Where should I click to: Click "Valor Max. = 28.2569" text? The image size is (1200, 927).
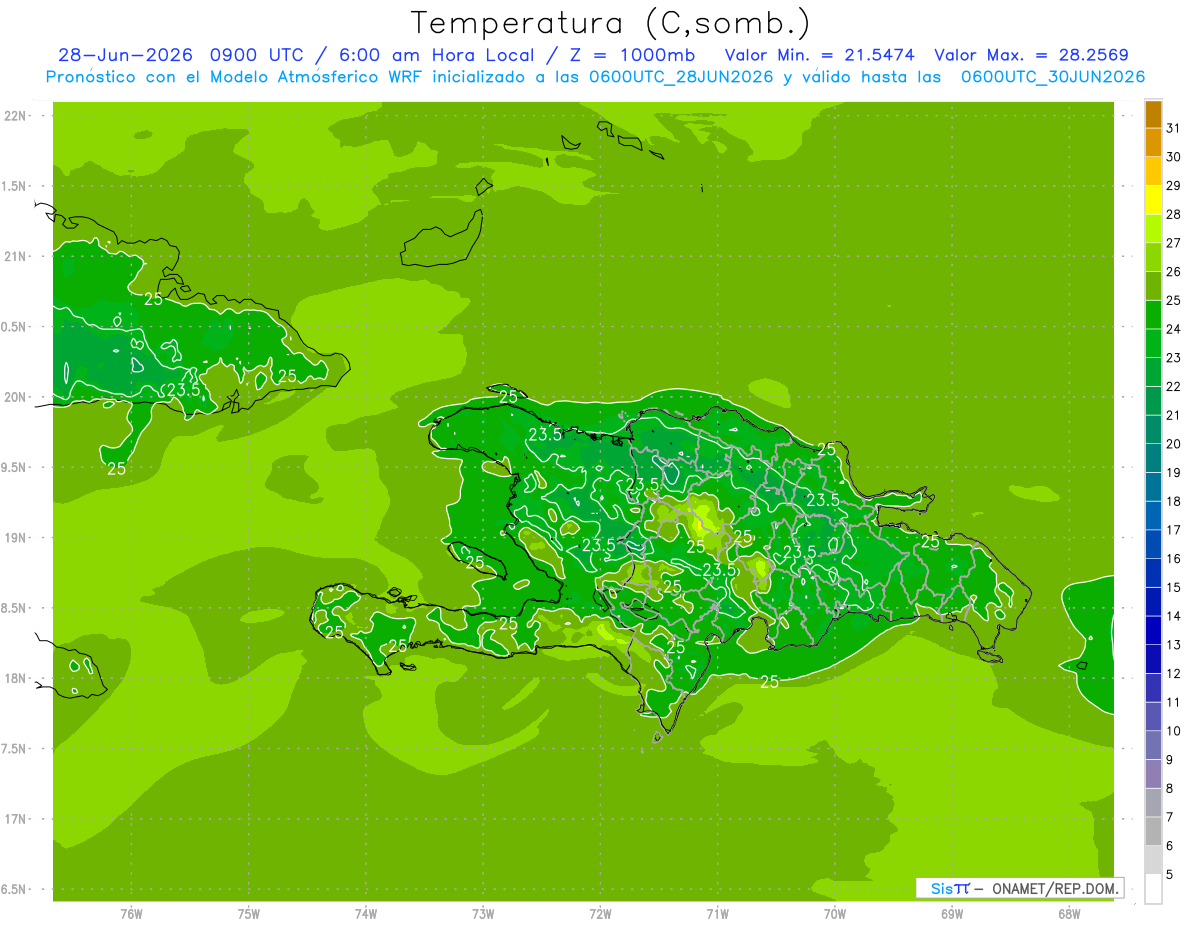click(x=1032, y=55)
